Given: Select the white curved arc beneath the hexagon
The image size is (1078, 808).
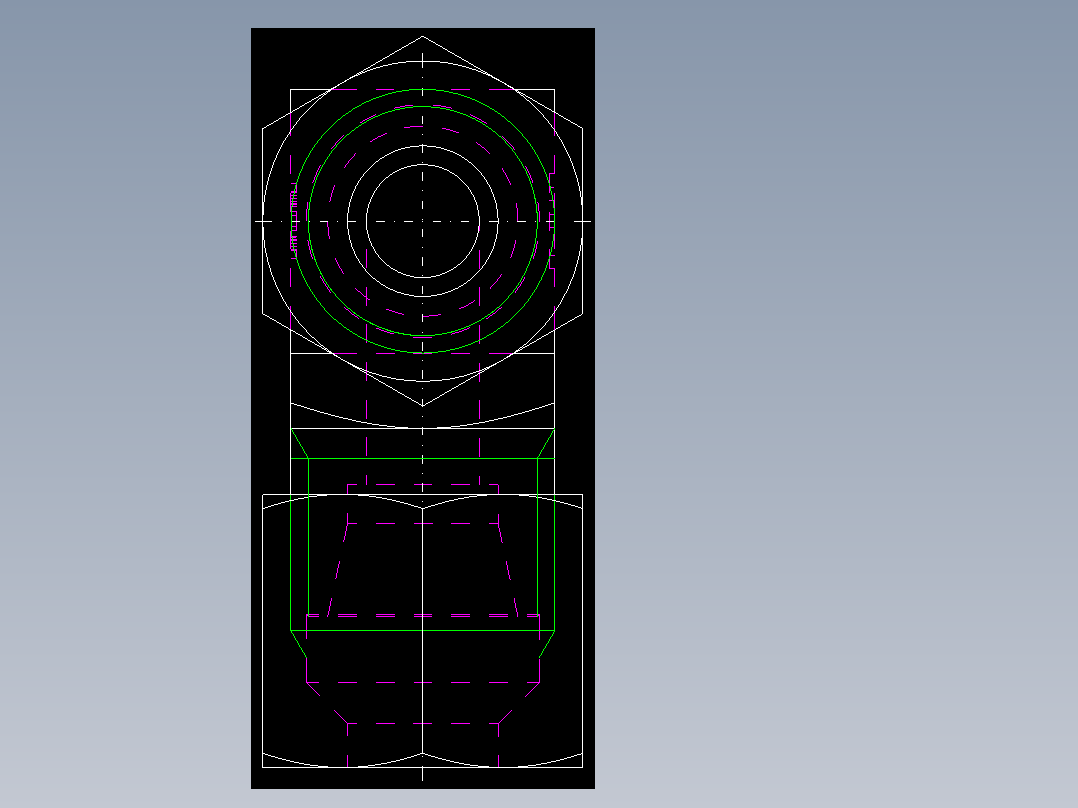Looking at the screenshot, I should (x=423, y=416).
